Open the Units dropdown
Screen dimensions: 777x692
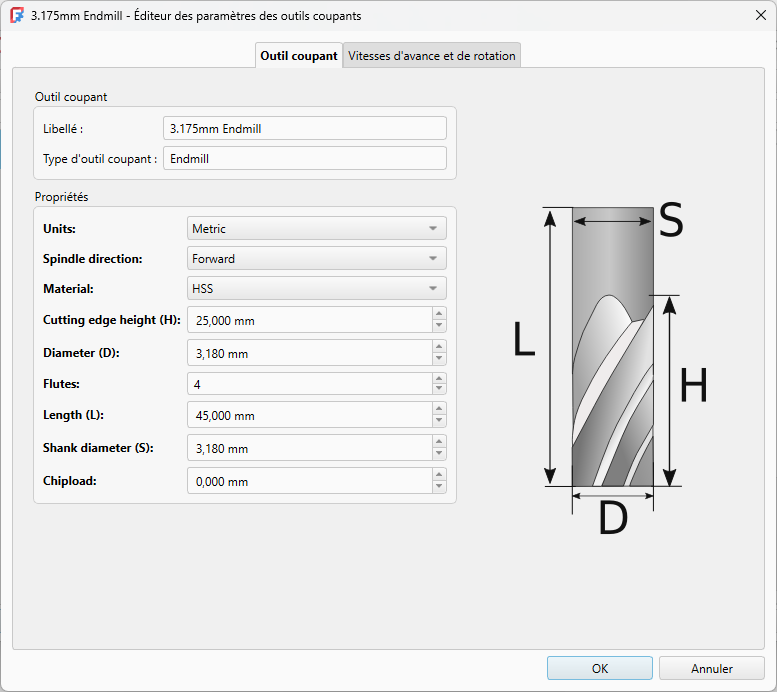tap(317, 229)
